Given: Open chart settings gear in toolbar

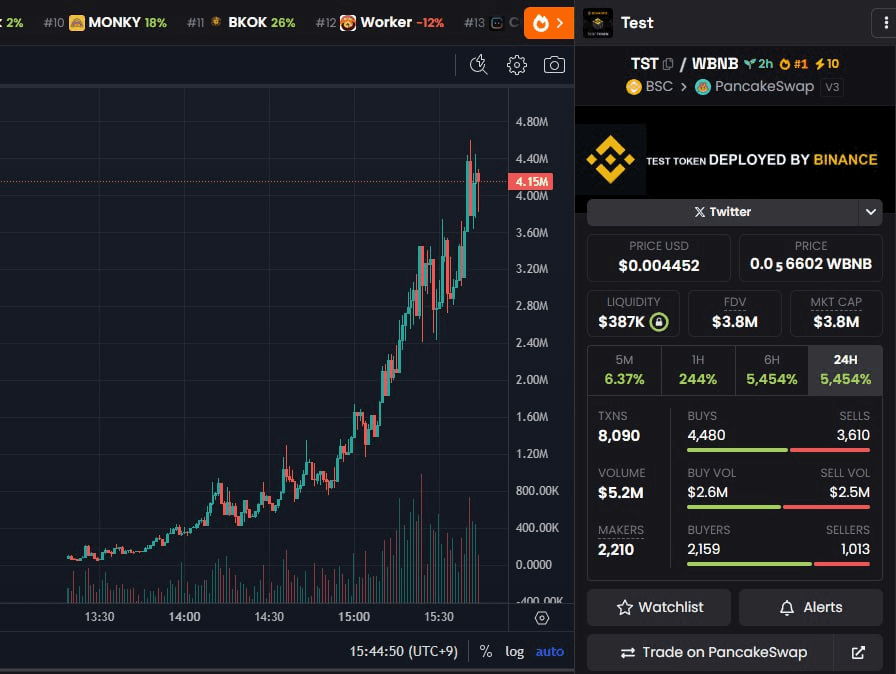Looking at the screenshot, I should [x=517, y=65].
